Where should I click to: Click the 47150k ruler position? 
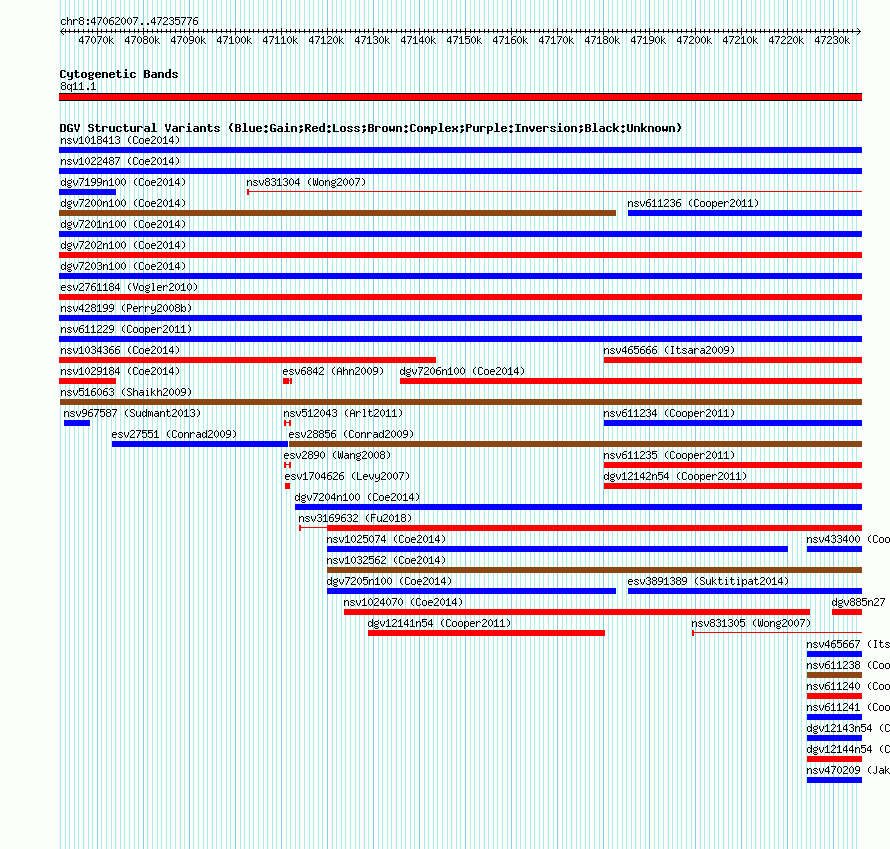click(x=464, y=40)
